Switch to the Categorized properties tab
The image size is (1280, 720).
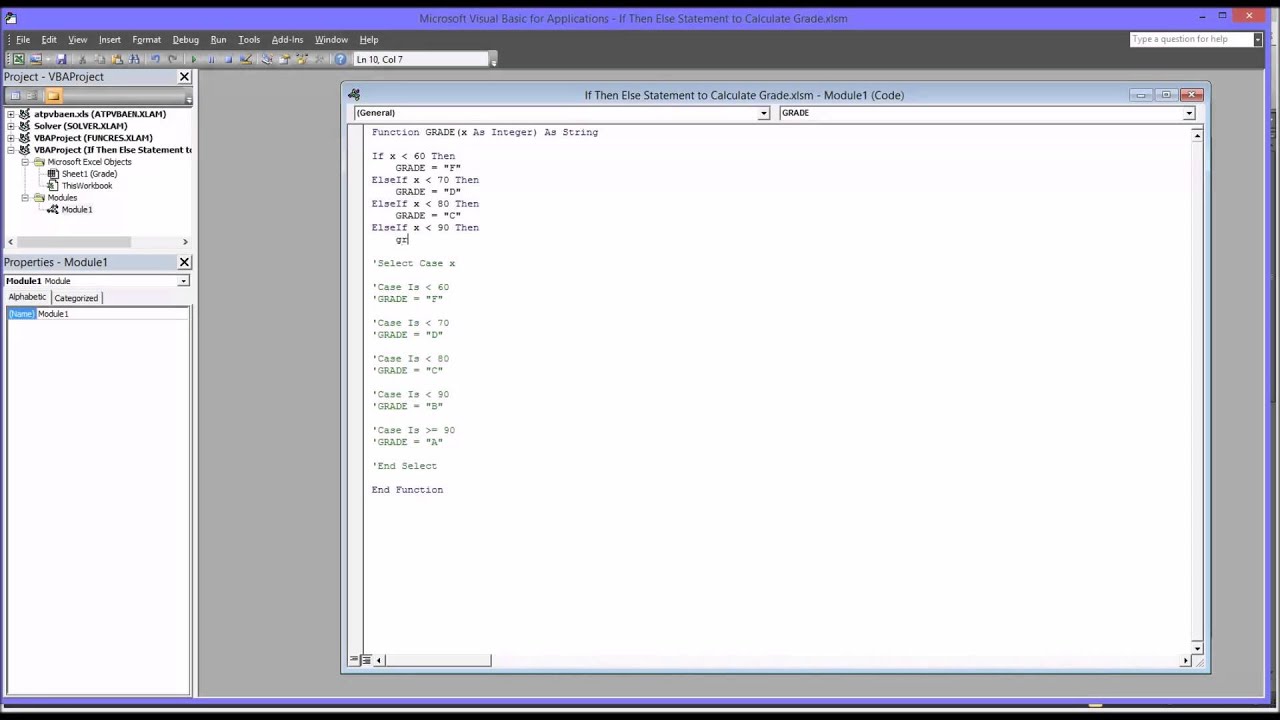[x=76, y=298]
